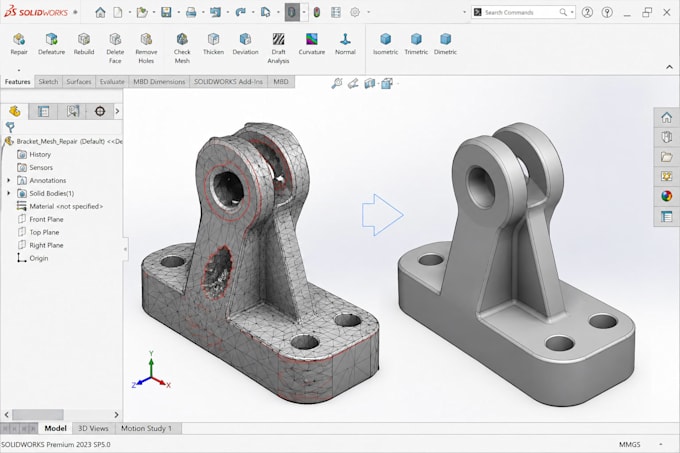Image resolution: width=680 pixels, height=453 pixels.
Task: Open the Options dropdown arrow
Action: click(369, 12)
